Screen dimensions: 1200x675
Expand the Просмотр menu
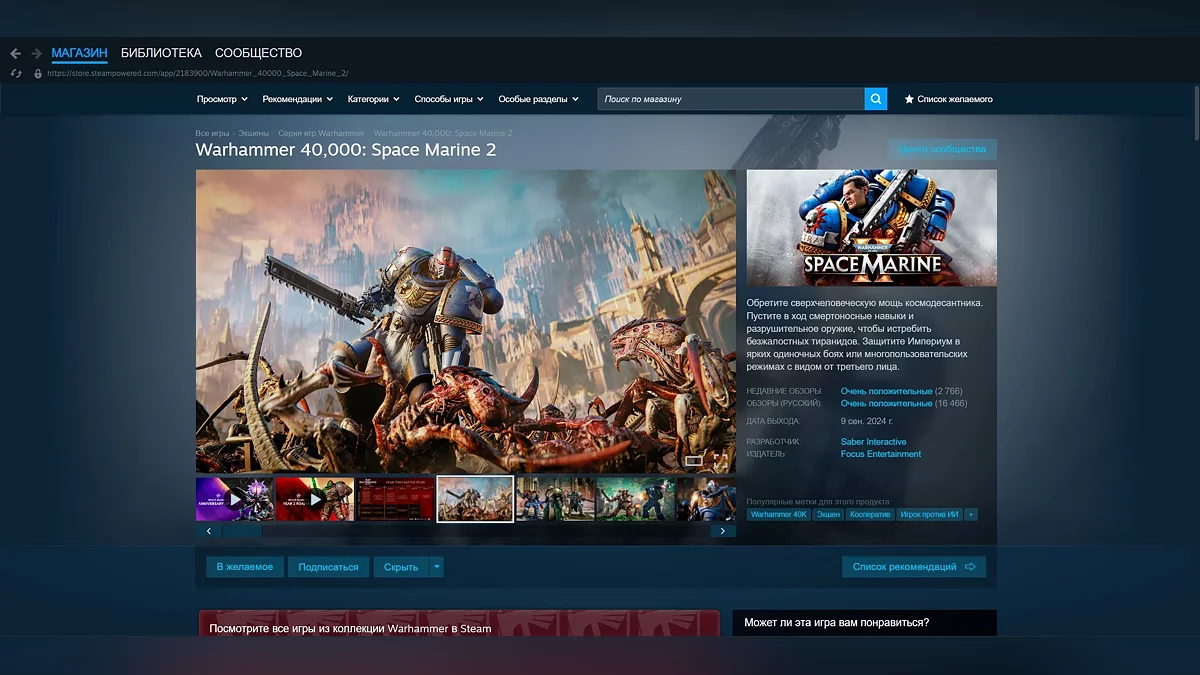pyautogui.click(x=222, y=99)
